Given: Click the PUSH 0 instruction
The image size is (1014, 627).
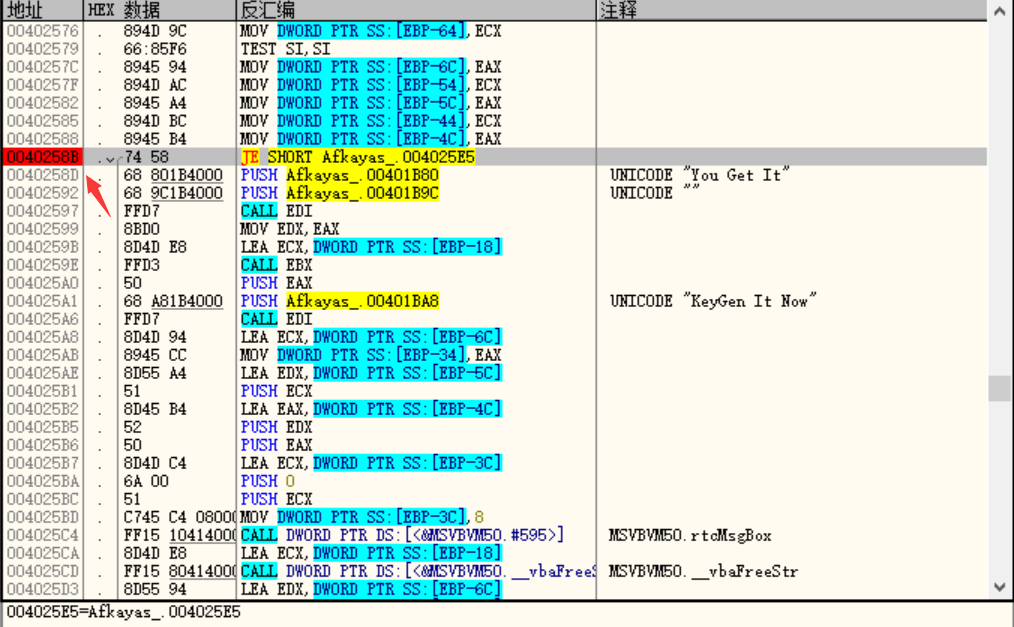Looking at the screenshot, I should (268, 482).
